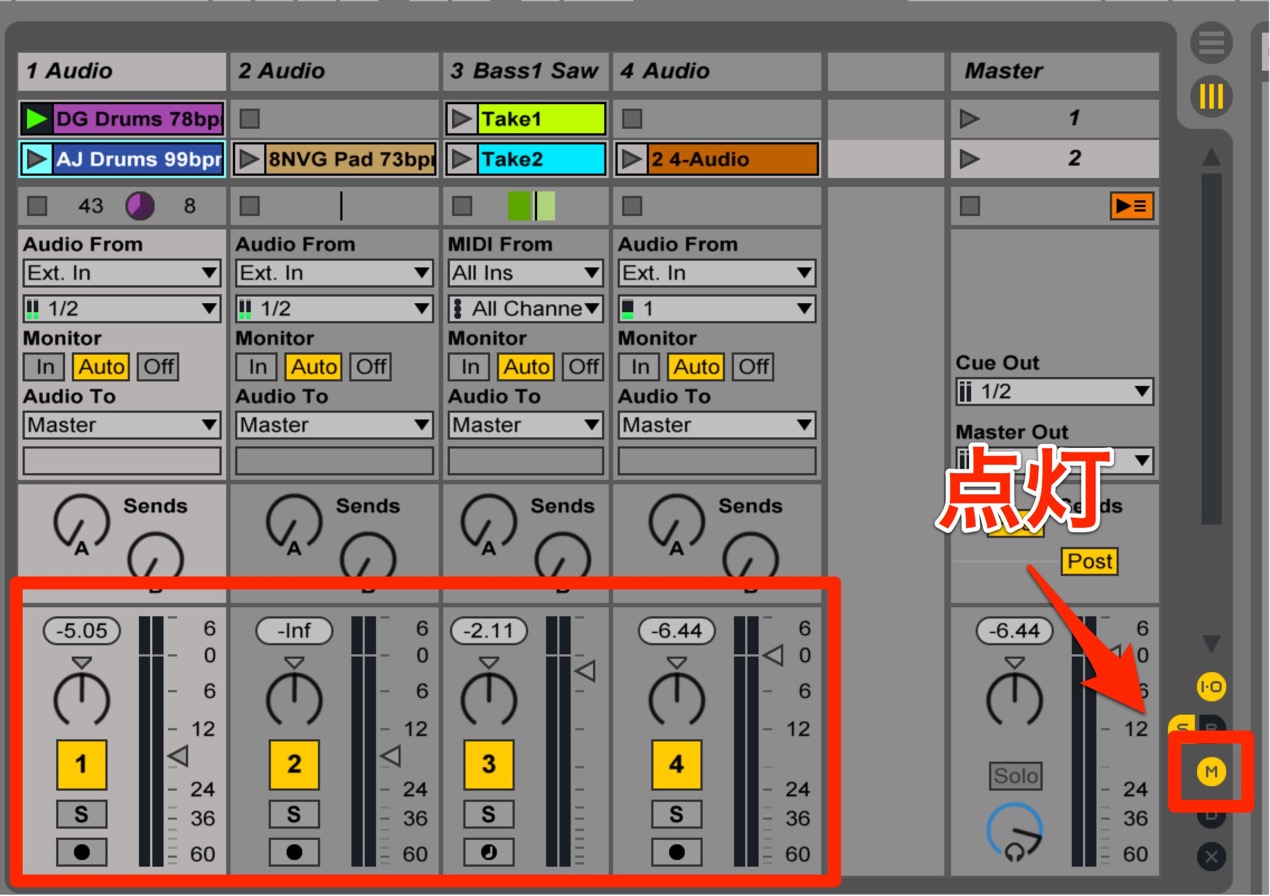Screen dimensions: 1270x896
Task: Click the -Inf volume value field
Action: (294, 631)
